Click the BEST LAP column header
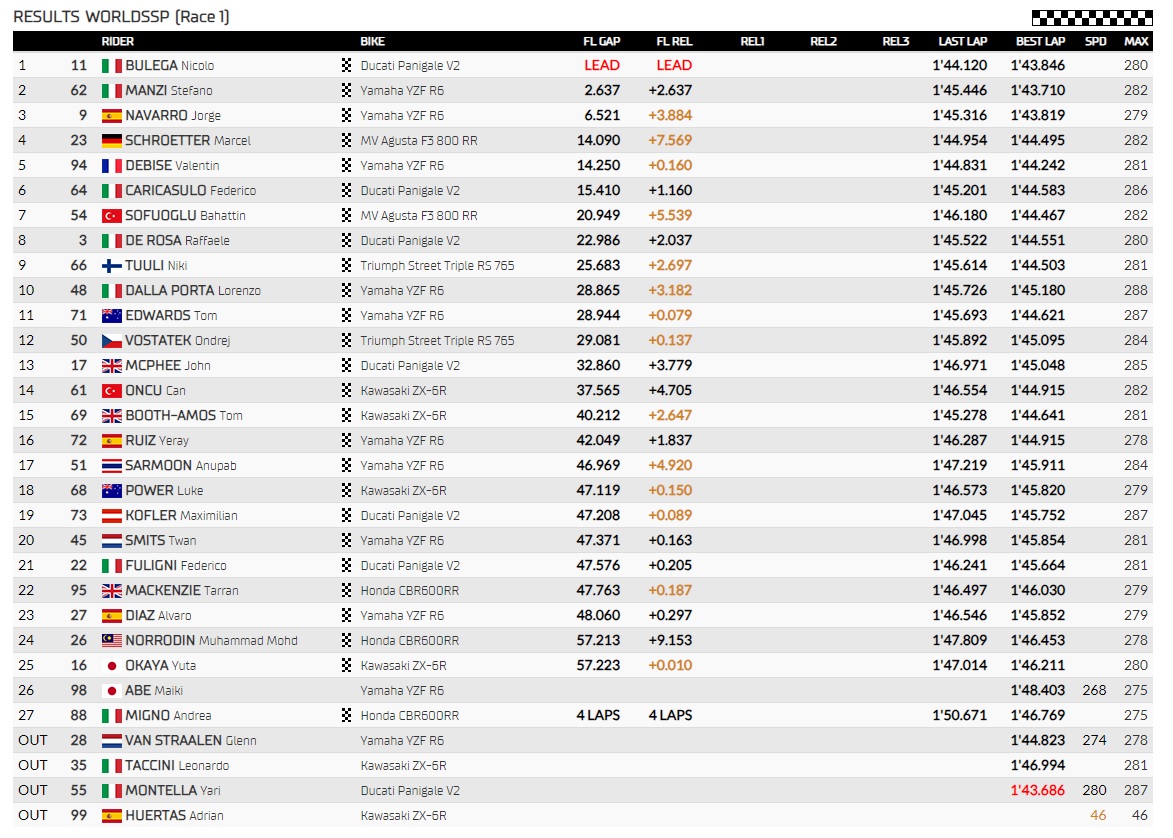 1041,41
